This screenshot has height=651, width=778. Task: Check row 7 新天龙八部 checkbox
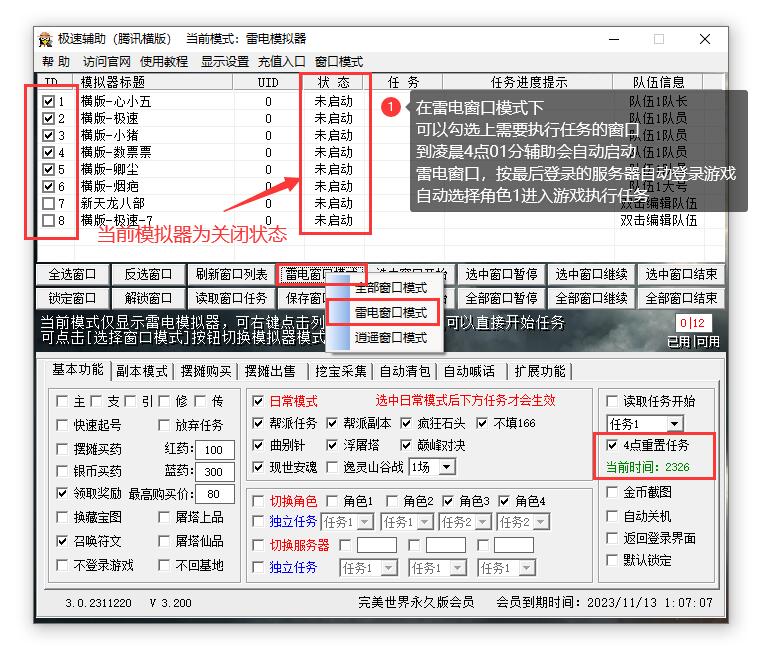pyautogui.click(x=48, y=203)
